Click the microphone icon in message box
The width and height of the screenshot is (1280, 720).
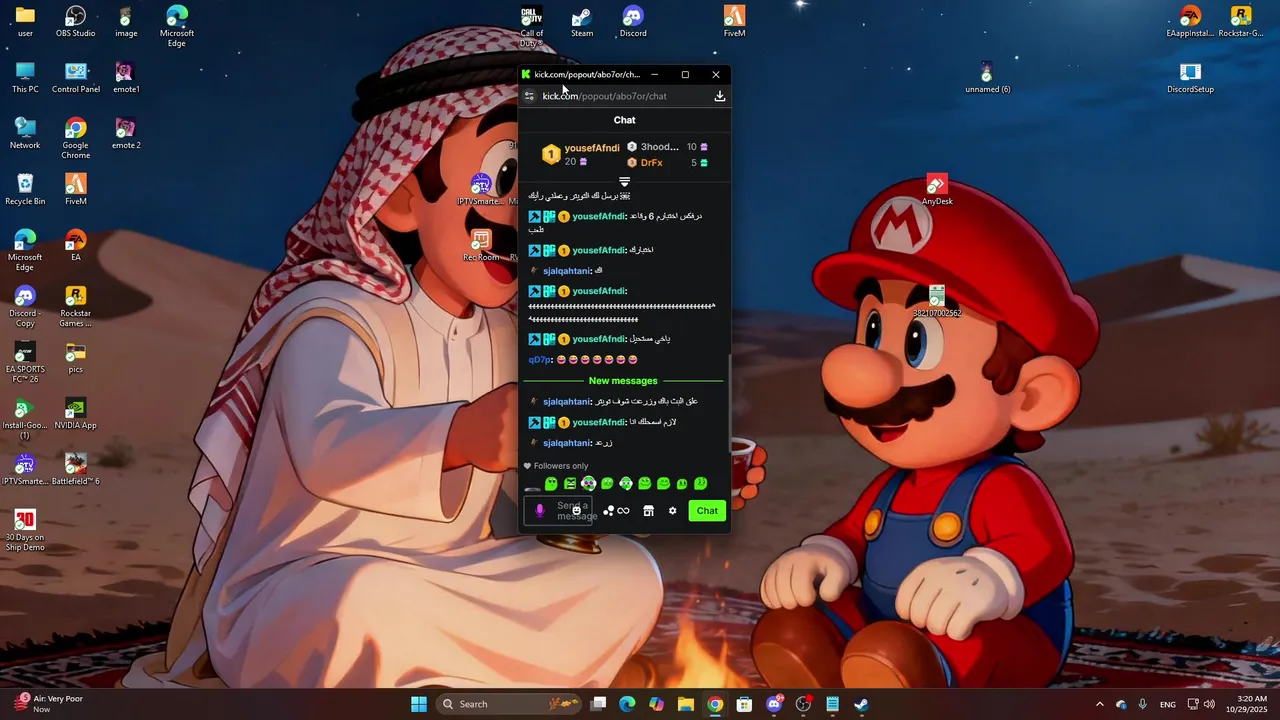[x=540, y=511]
